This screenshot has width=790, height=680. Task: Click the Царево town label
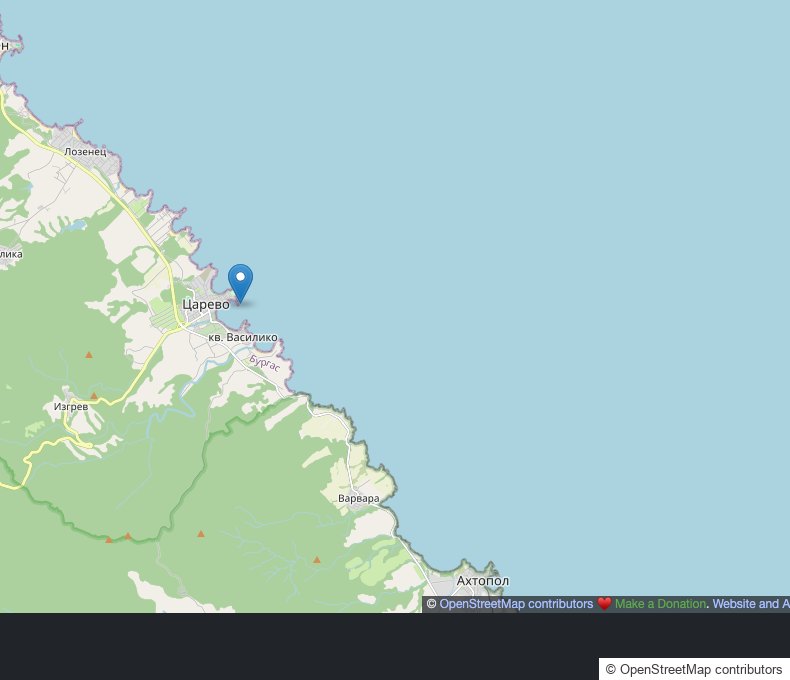pyautogui.click(x=206, y=304)
